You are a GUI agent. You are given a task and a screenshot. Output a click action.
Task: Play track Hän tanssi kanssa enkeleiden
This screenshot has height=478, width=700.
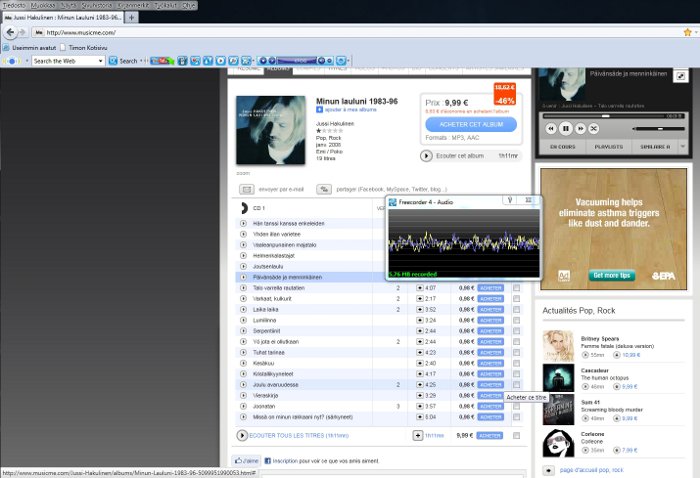point(243,223)
